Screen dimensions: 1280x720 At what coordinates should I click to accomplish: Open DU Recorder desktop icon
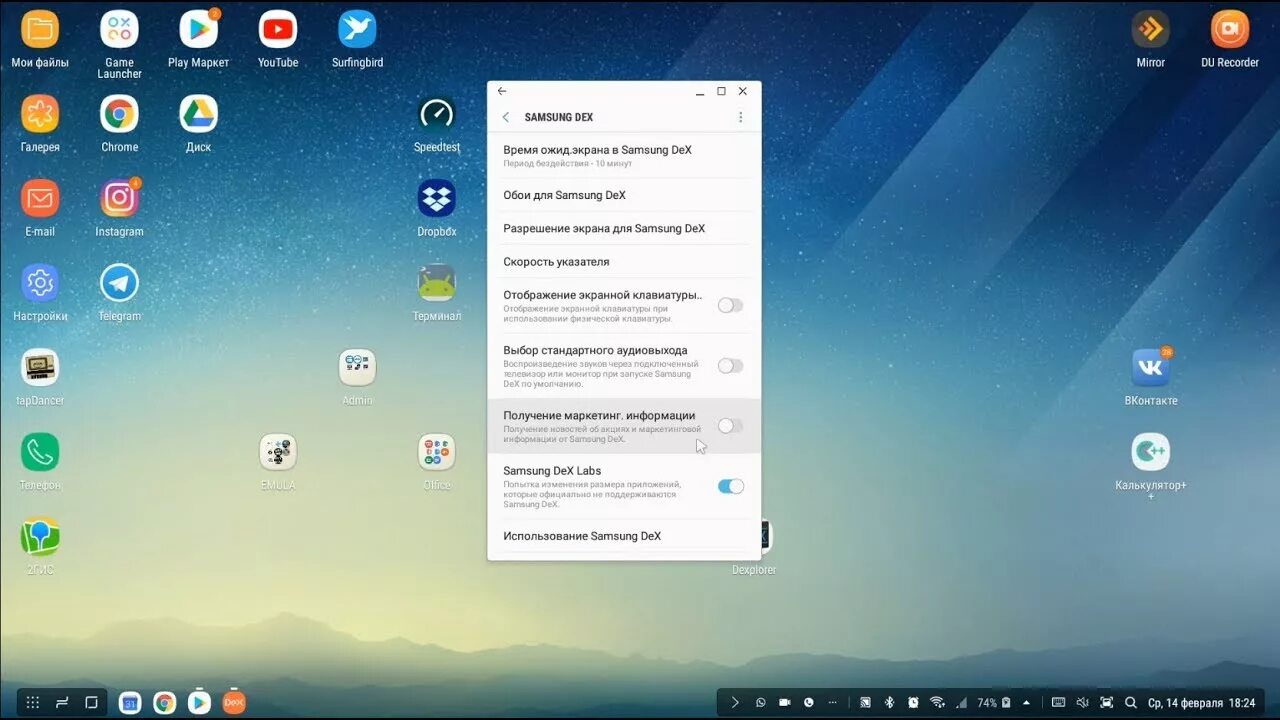(x=1230, y=30)
